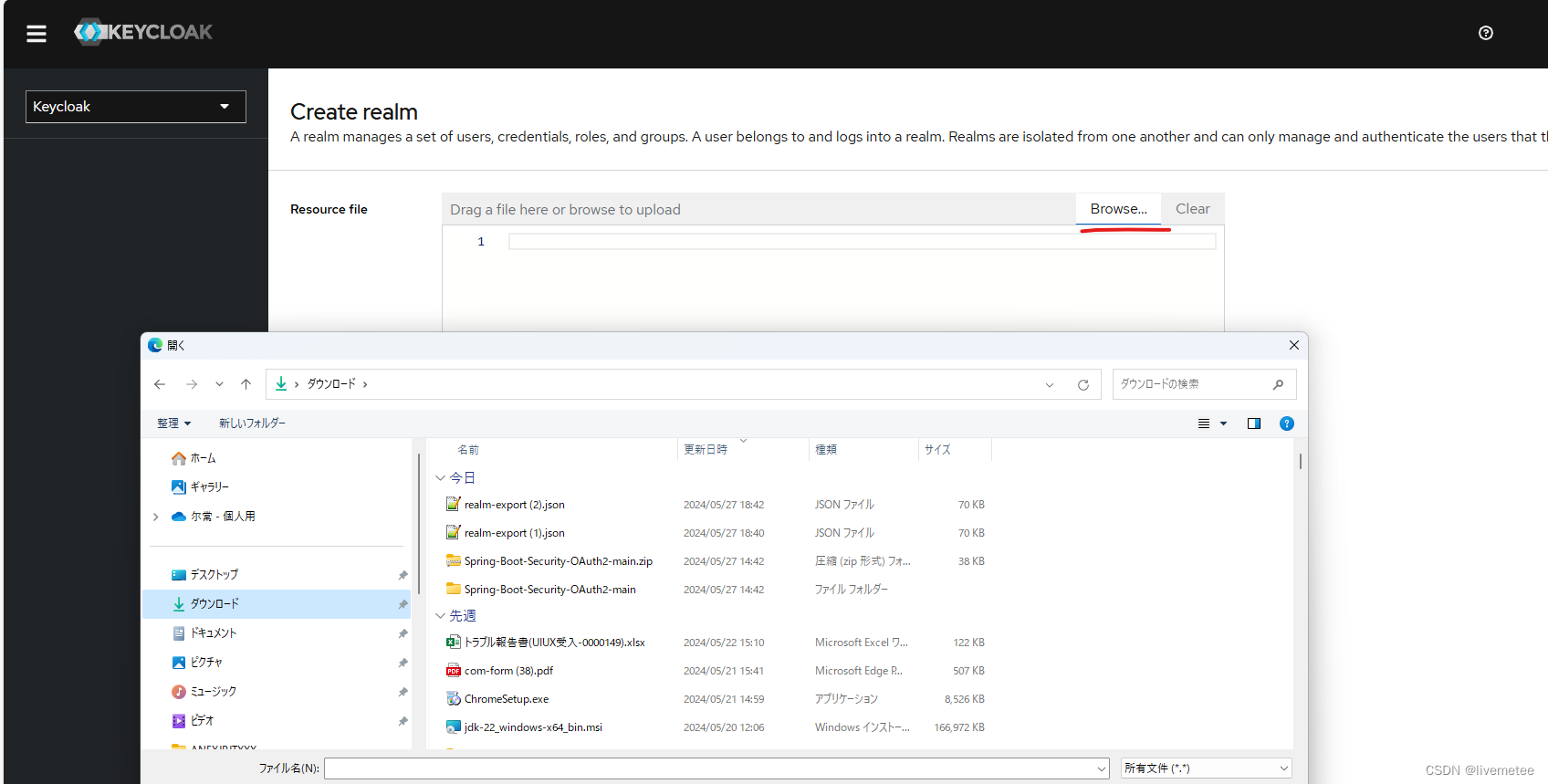Click the search magnifier icon
The width and height of the screenshot is (1548, 784).
(1278, 384)
